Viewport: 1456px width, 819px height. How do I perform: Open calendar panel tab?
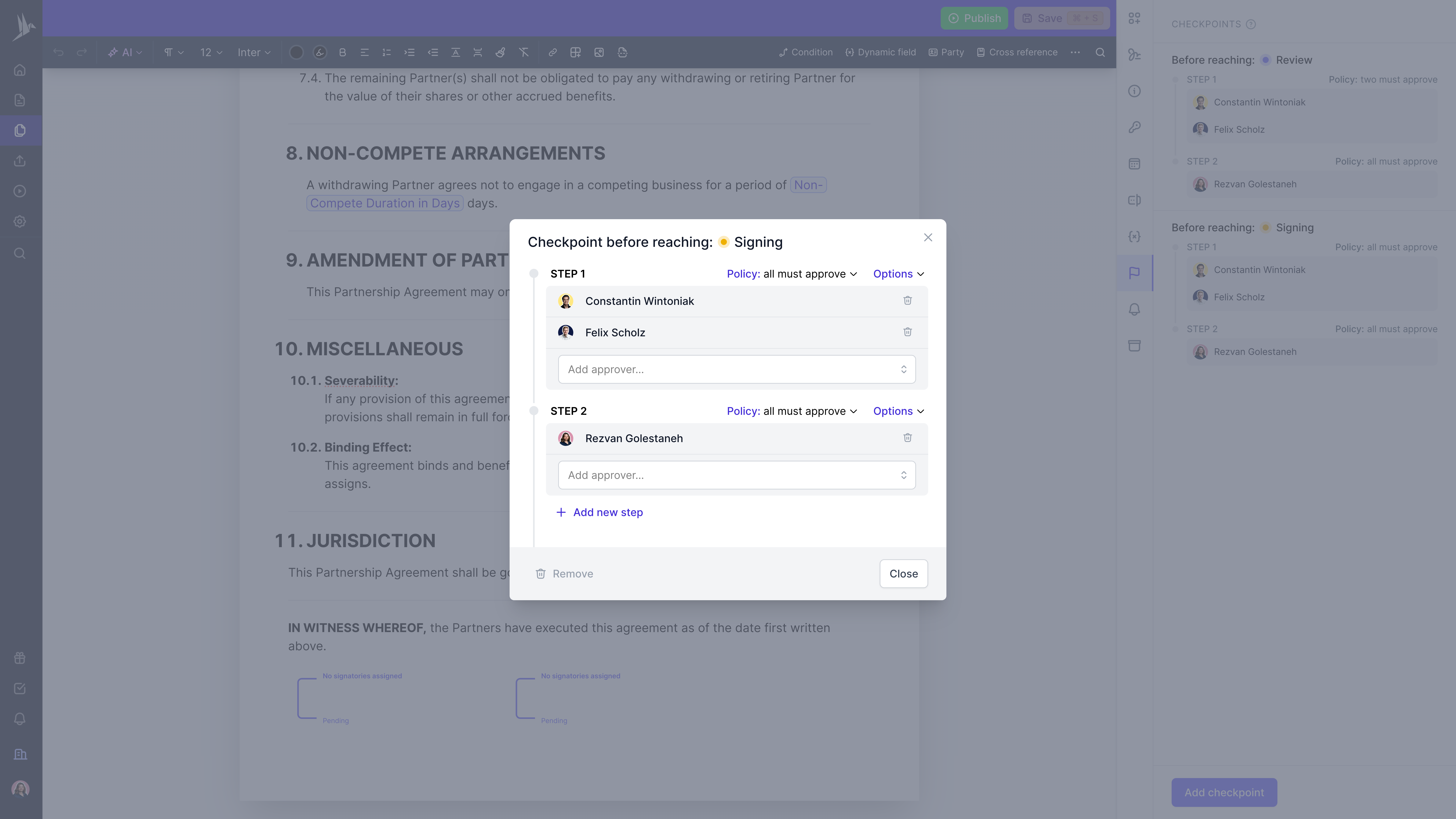click(x=1134, y=164)
